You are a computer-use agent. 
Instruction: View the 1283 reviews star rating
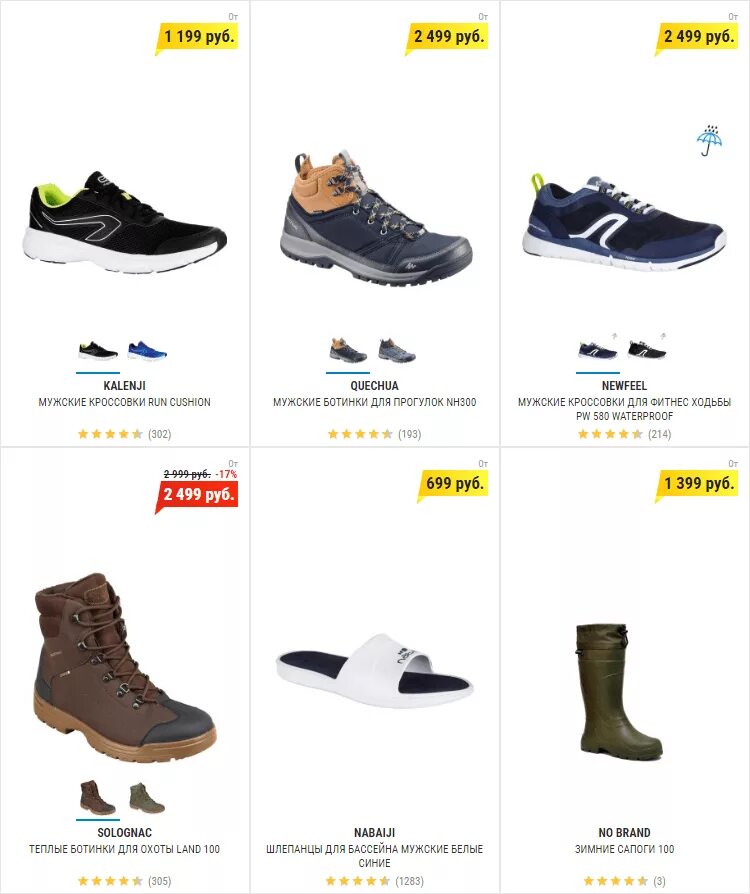point(374,881)
